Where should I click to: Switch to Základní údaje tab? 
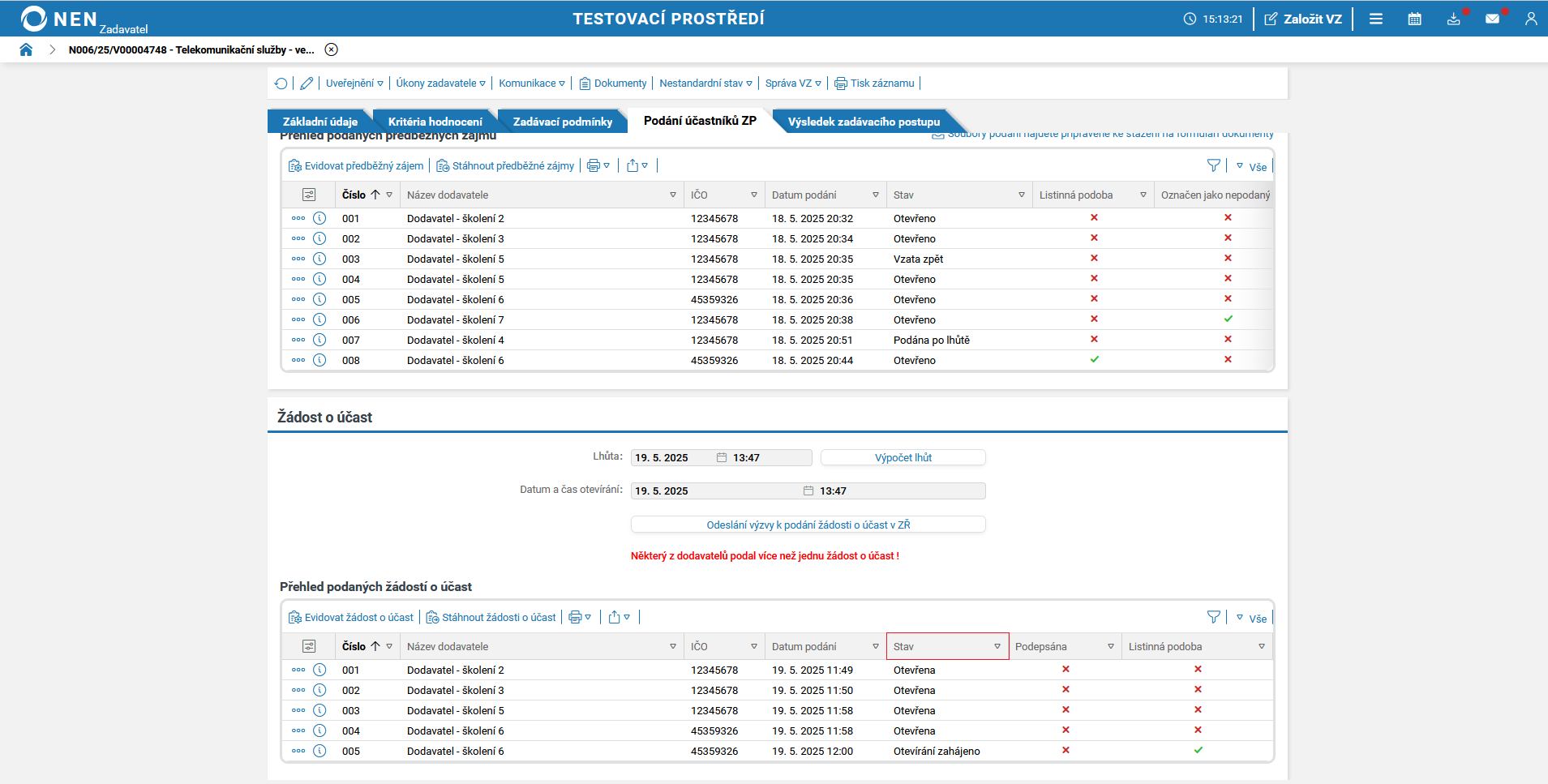(x=319, y=122)
